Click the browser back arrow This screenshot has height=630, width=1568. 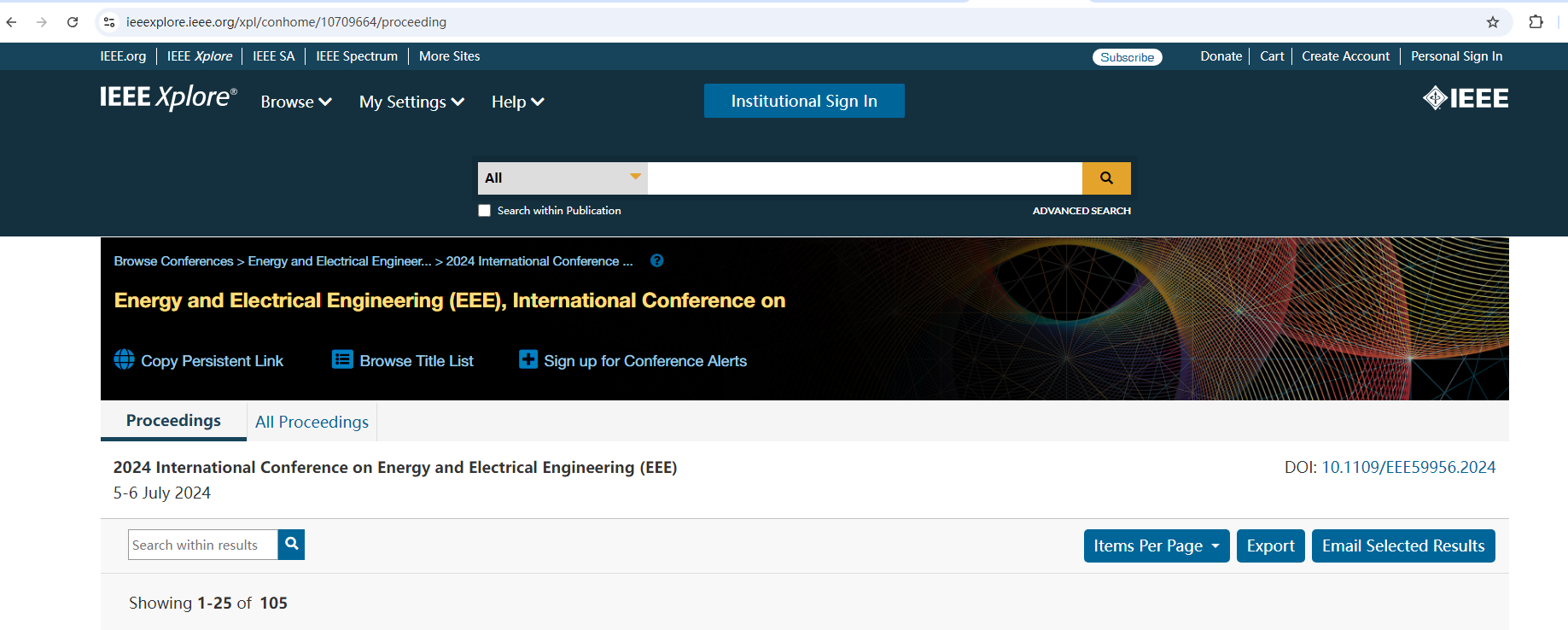11,22
